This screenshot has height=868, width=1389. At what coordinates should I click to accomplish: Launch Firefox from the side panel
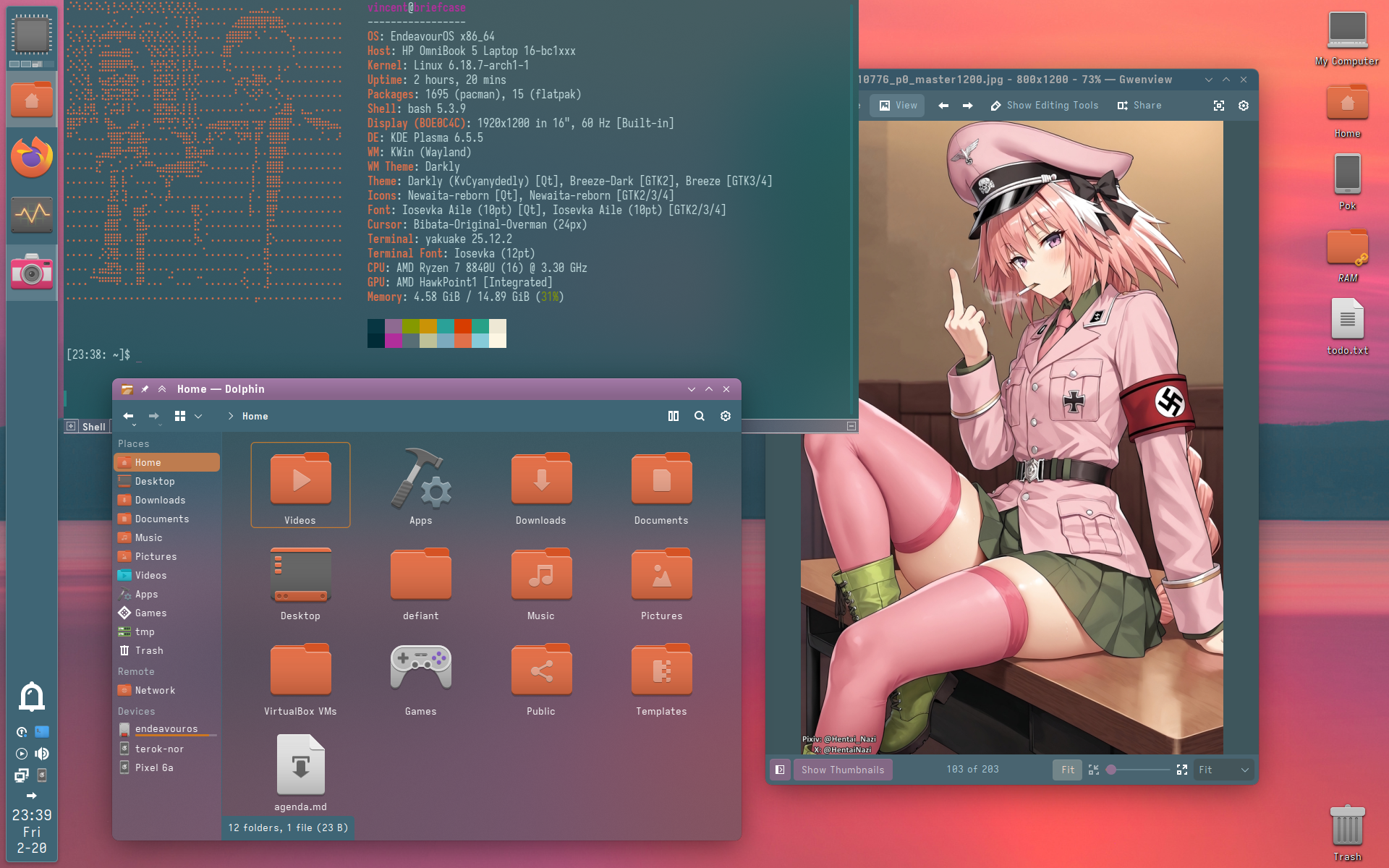coord(32,157)
